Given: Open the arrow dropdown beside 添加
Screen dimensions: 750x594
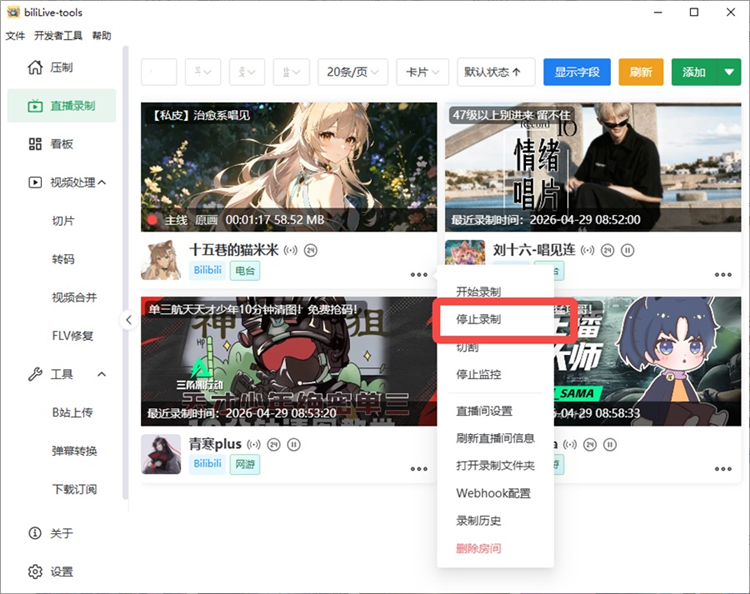Looking at the screenshot, I should [729, 72].
